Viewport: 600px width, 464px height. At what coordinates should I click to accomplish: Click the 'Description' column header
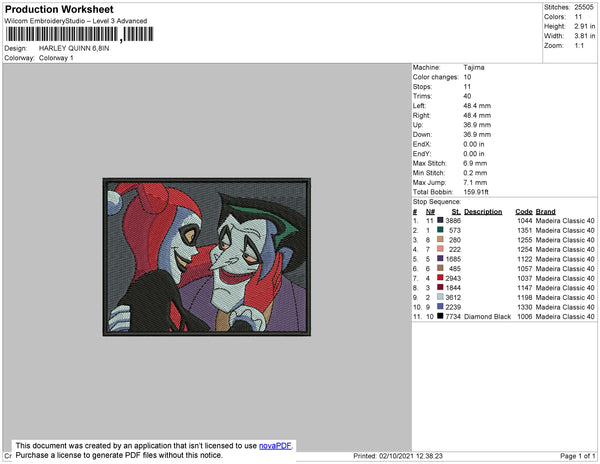click(483, 212)
